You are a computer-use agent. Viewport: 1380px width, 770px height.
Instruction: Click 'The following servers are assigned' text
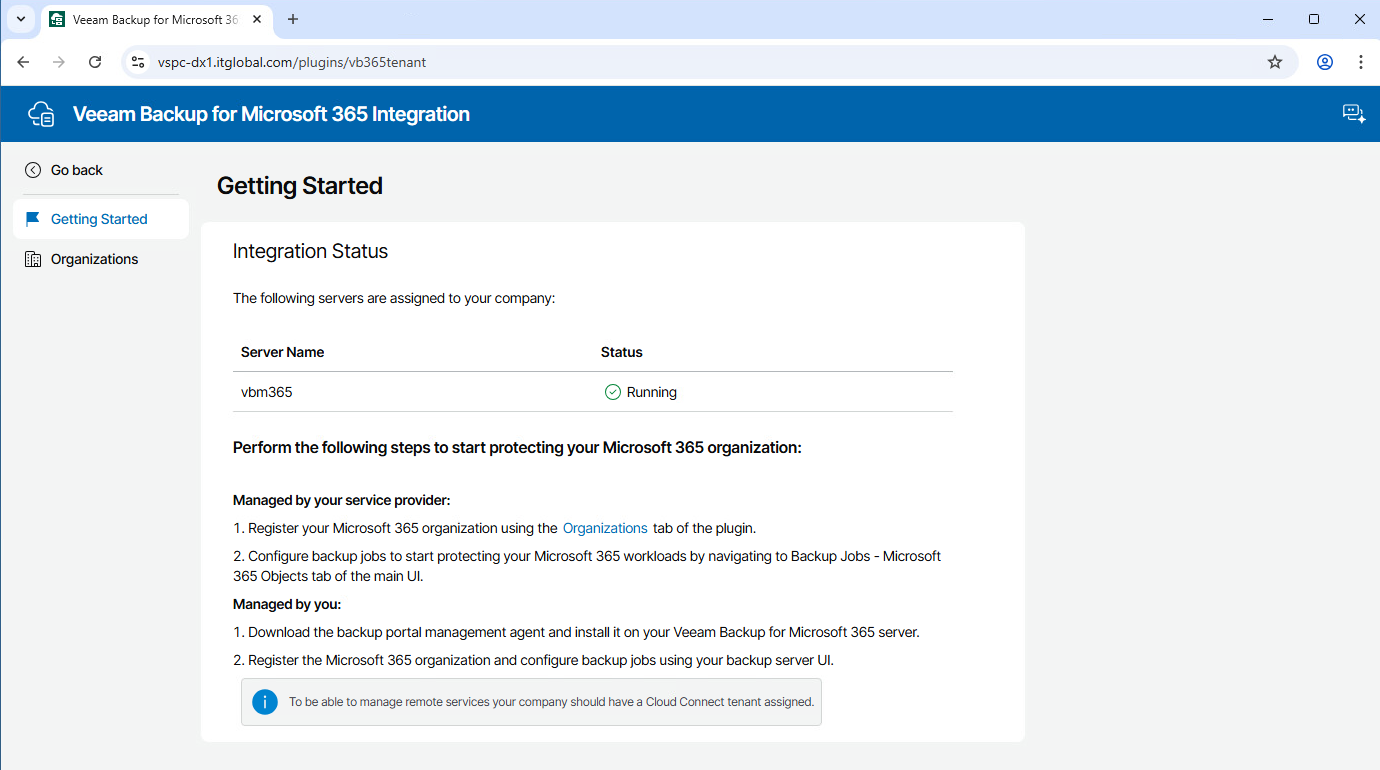point(394,298)
